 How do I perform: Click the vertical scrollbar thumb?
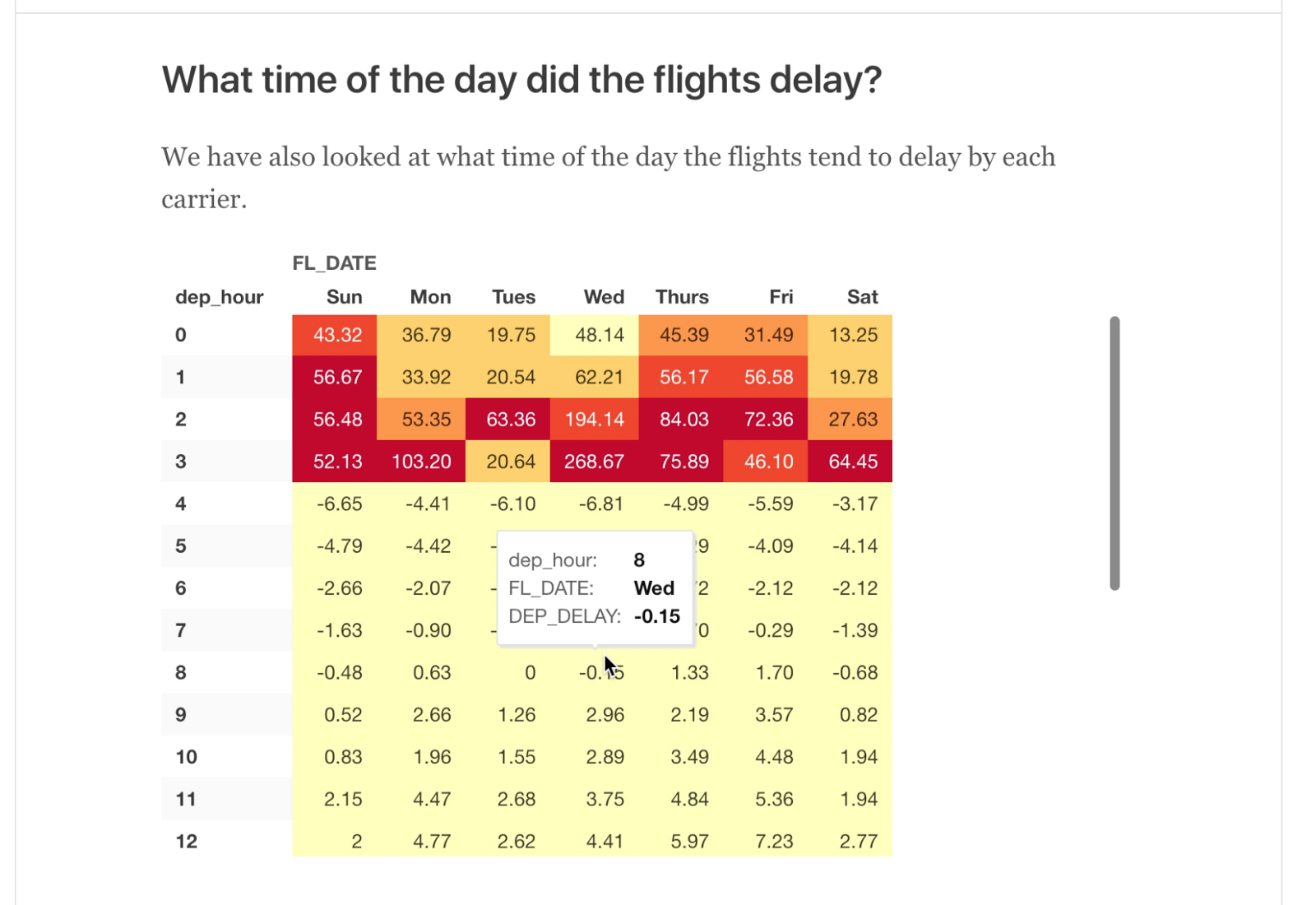1114,452
